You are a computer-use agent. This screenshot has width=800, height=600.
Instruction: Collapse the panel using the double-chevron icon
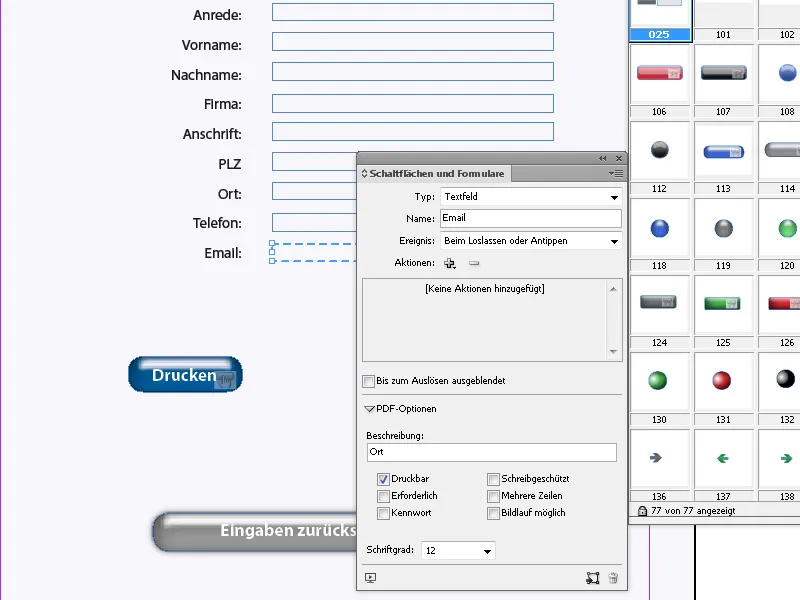[603, 158]
